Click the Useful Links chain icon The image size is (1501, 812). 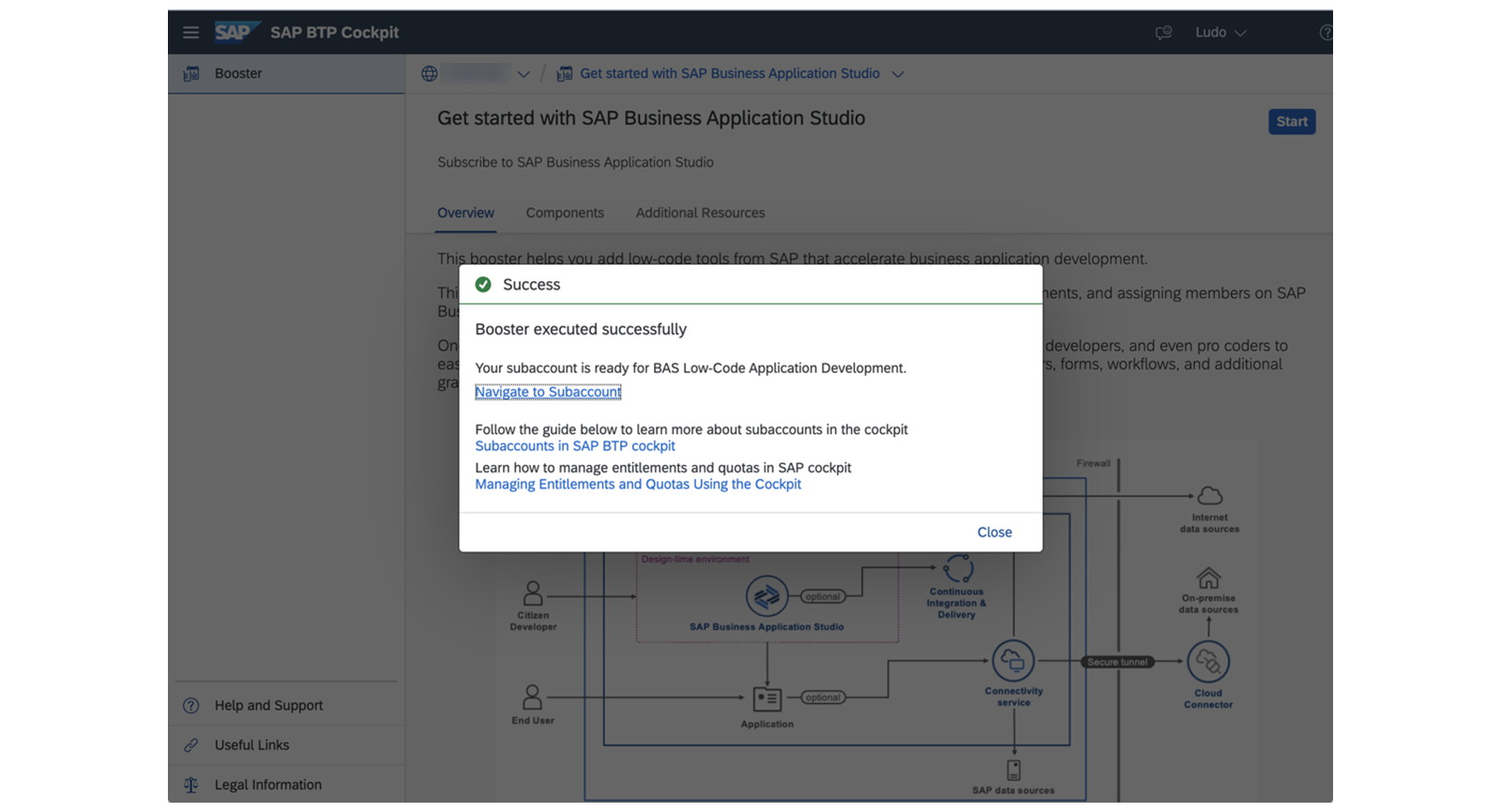point(191,744)
